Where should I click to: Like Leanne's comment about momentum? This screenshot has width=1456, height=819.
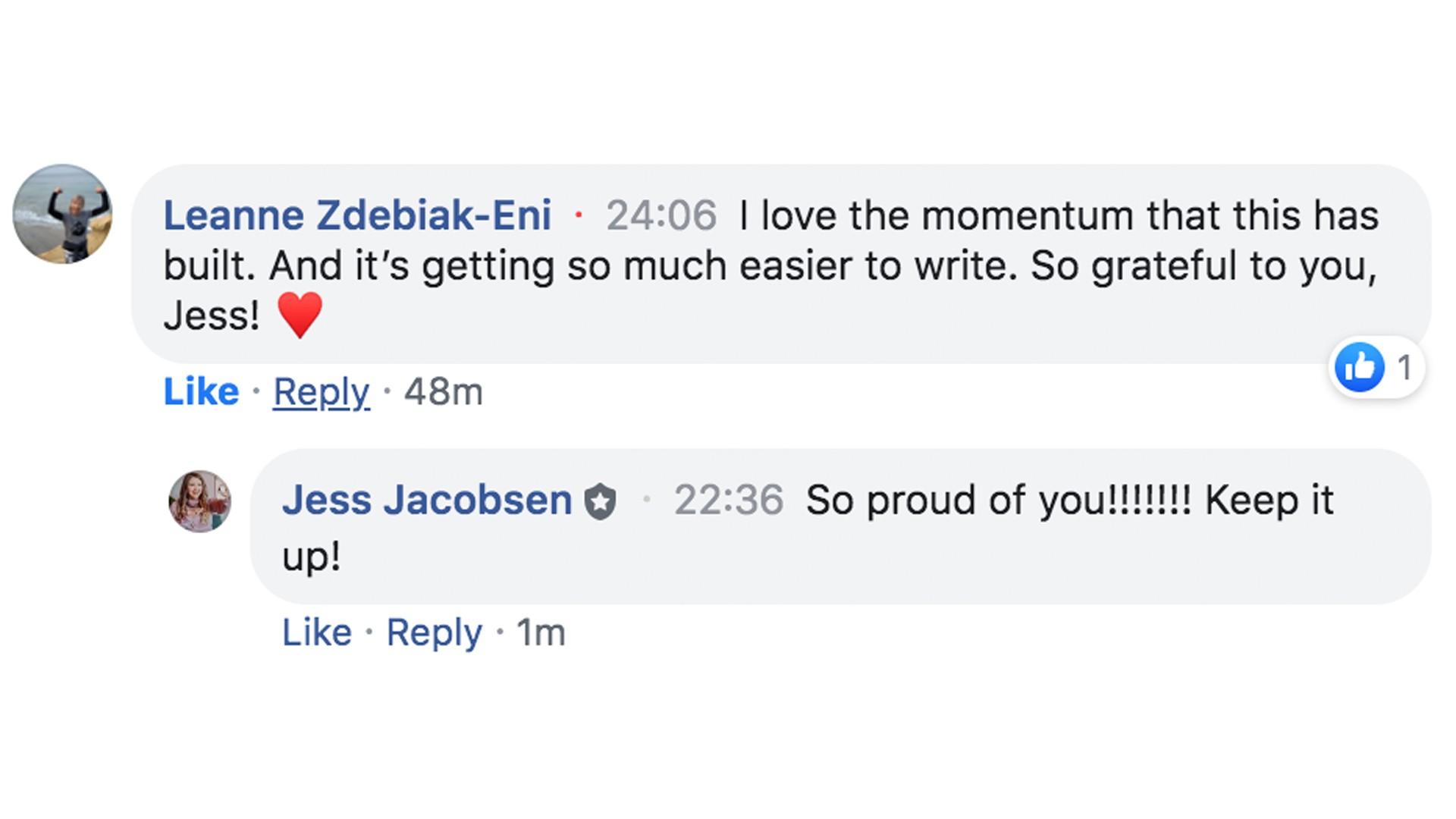tap(201, 392)
